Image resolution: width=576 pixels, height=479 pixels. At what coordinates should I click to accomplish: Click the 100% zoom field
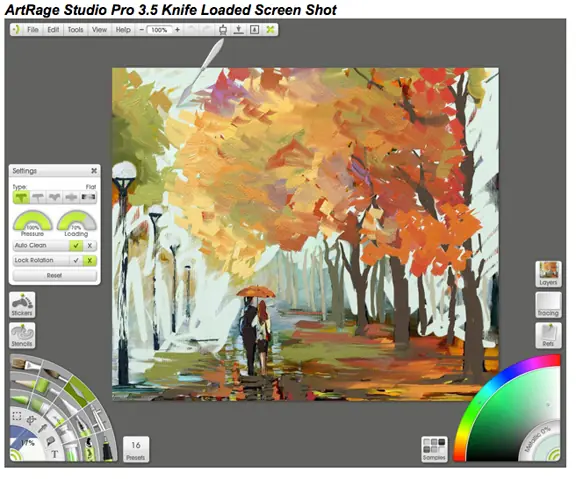159,30
